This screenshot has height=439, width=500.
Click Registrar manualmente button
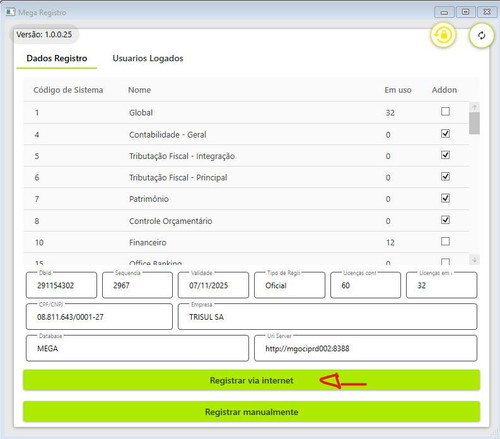click(x=251, y=412)
